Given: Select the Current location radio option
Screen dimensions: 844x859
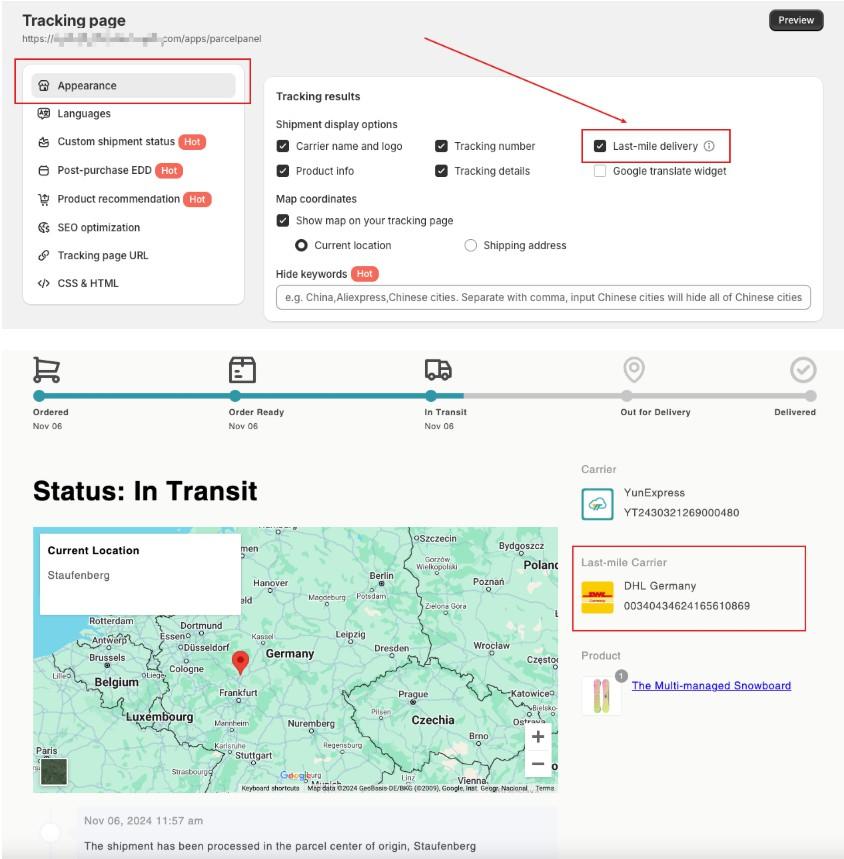Looking at the screenshot, I should [301, 245].
